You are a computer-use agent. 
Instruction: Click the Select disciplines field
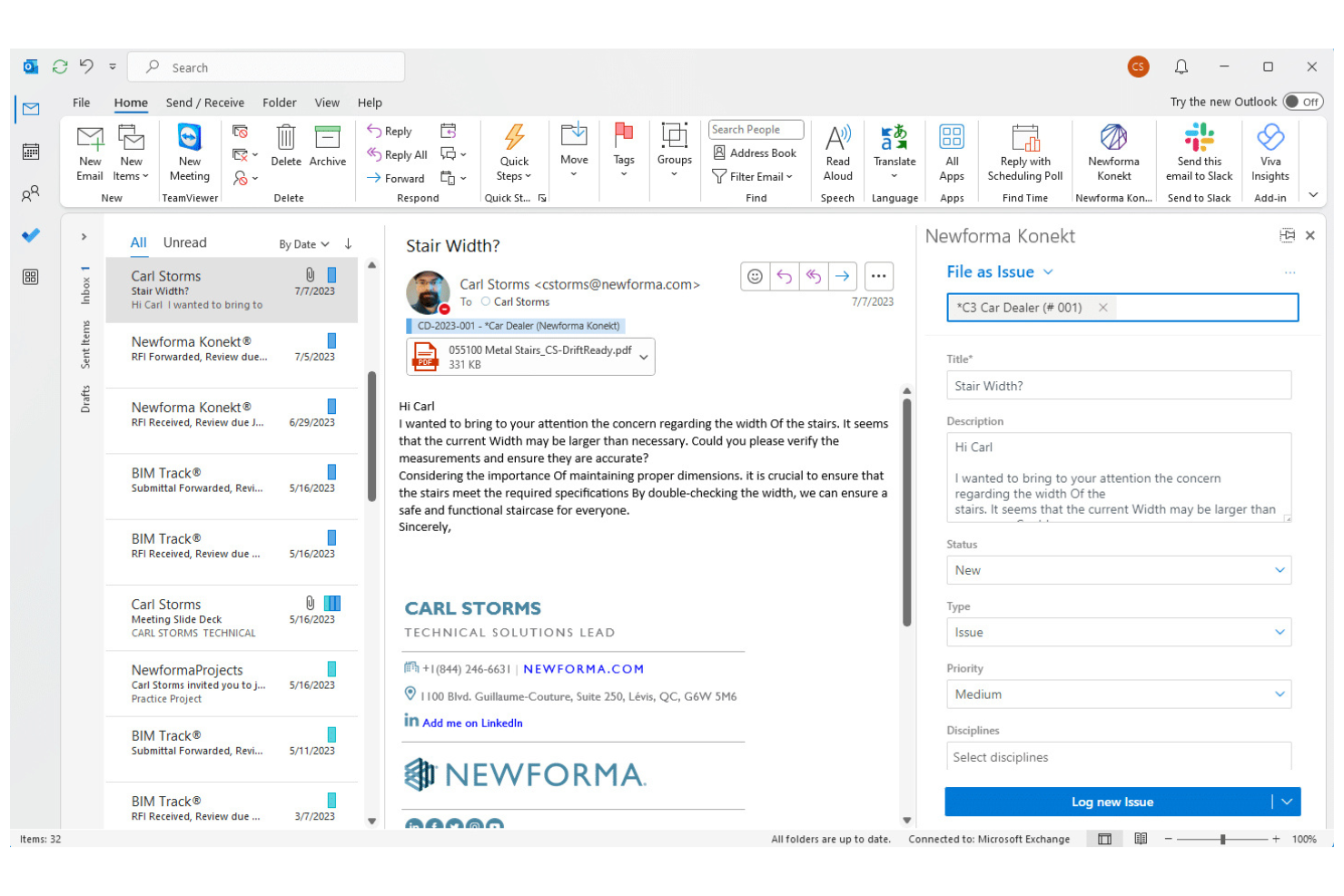[1119, 757]
